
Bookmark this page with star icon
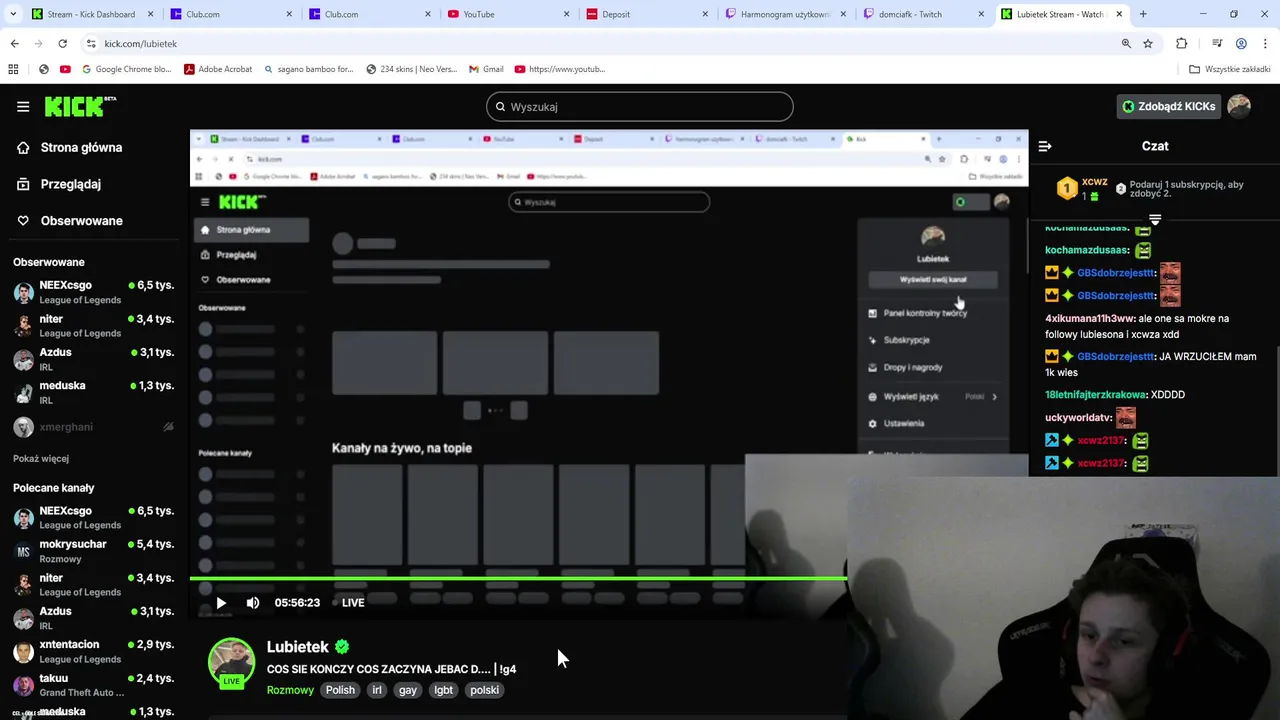point(1148,43)
